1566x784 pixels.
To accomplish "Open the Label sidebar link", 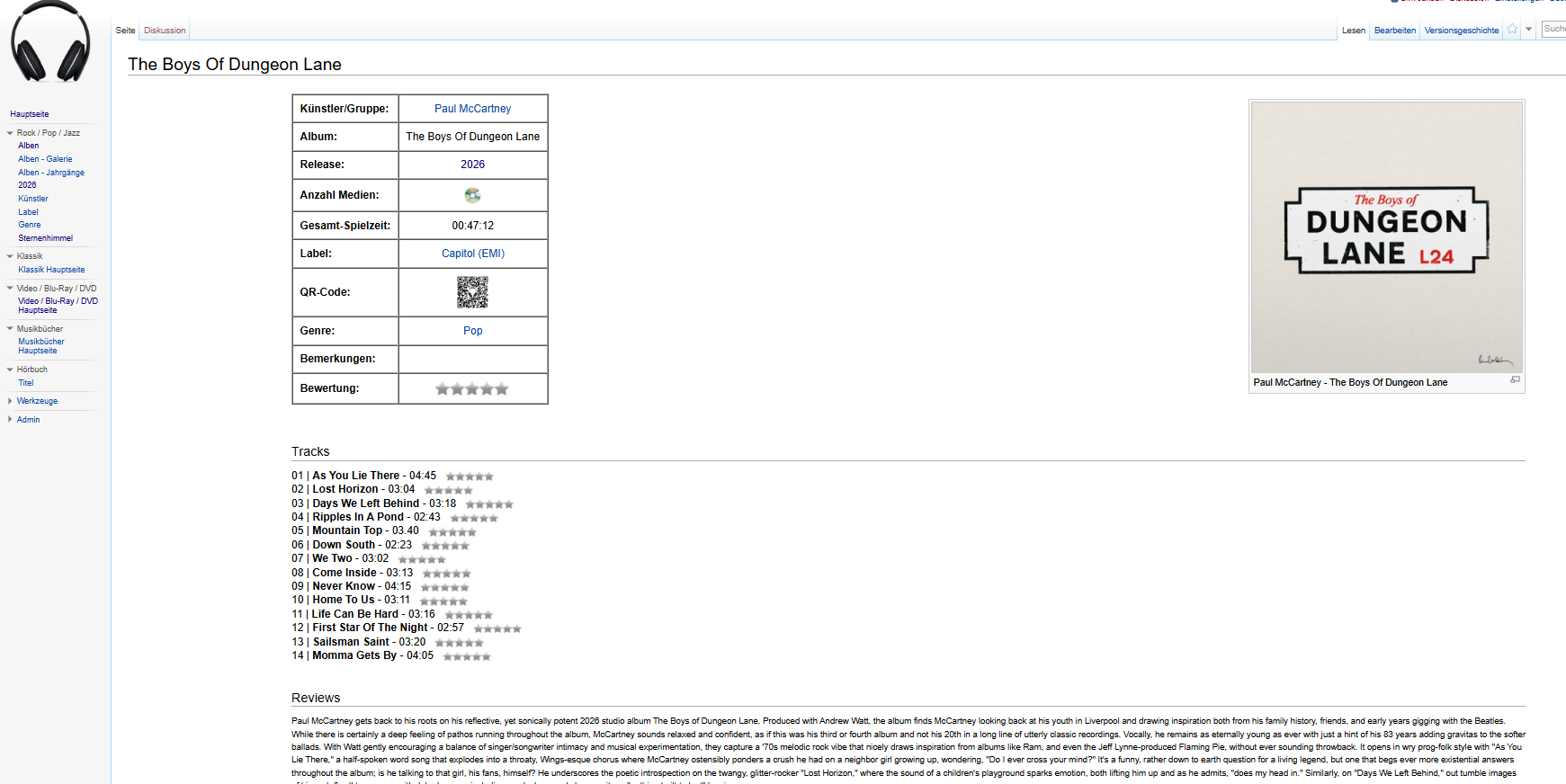I will coord(28,212).
